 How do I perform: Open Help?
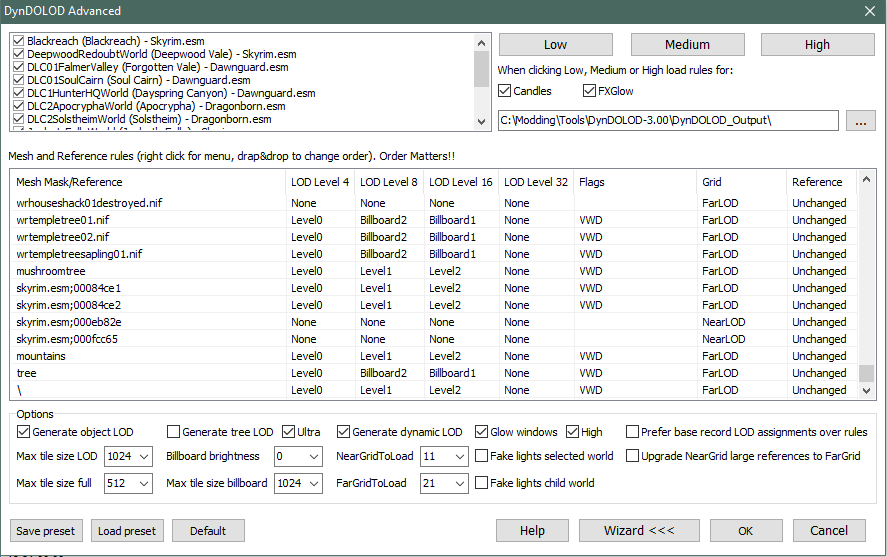pyautogui.click(x=532, y=531)
